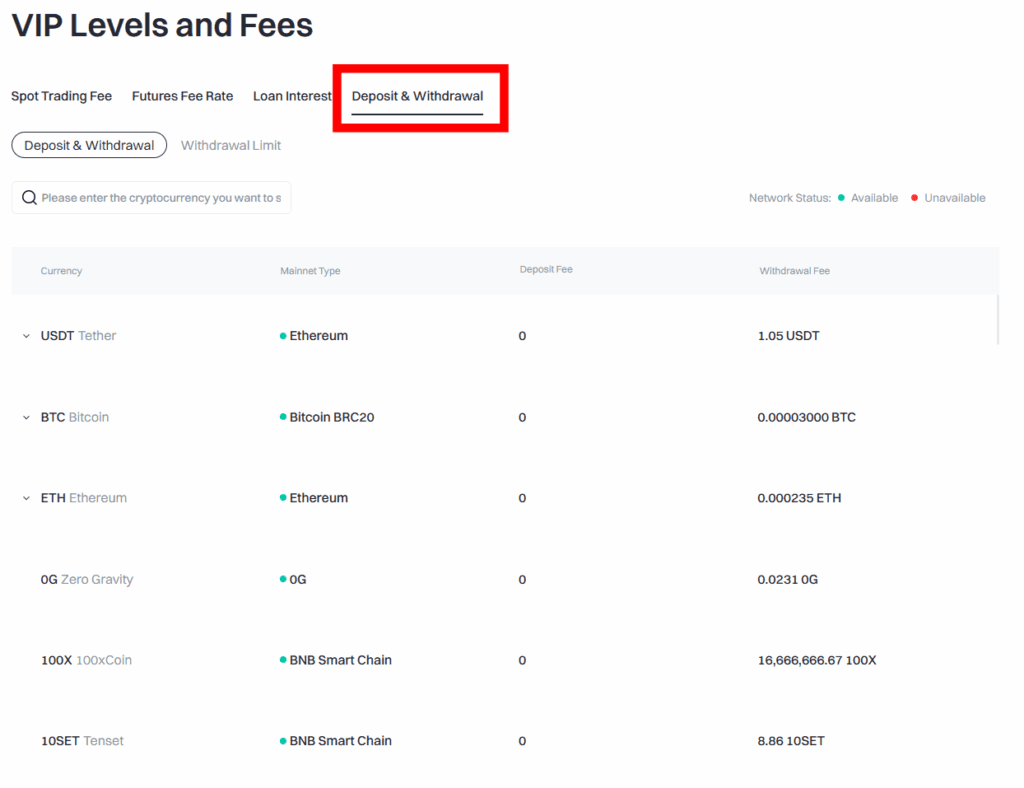1024x788 pixels.
Task: Expand the BTC Bitcoin row chevron
Action: point(27,417)
